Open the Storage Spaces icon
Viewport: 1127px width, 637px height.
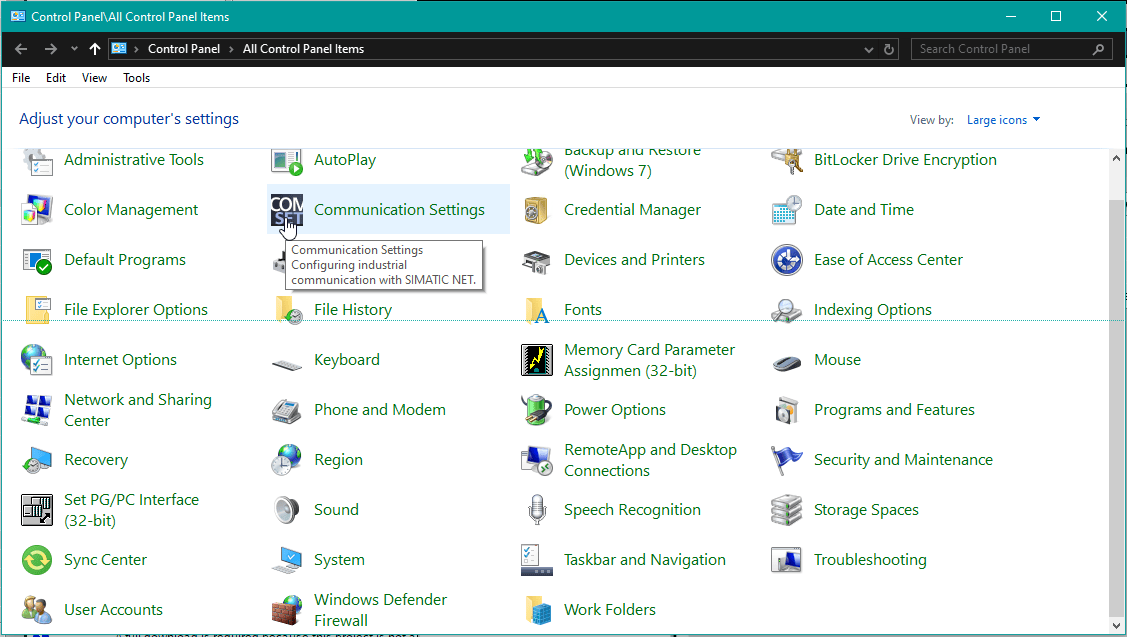786,510
